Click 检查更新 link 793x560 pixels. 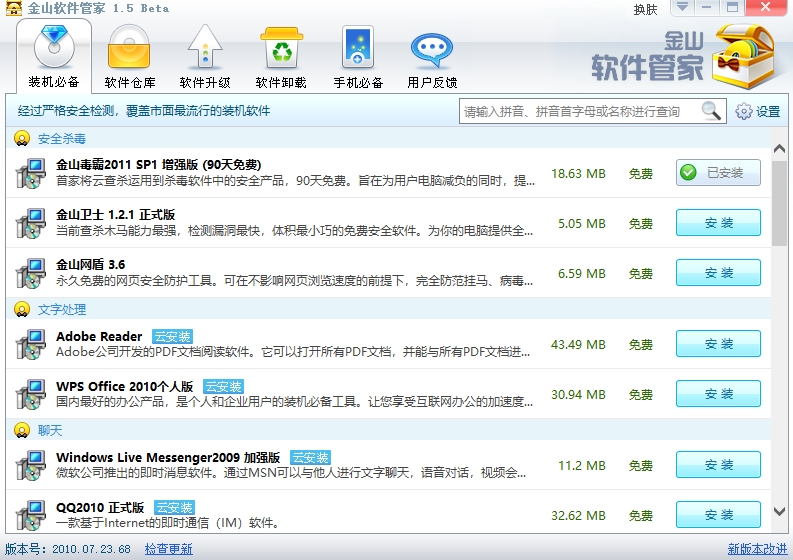pos(168,549)
